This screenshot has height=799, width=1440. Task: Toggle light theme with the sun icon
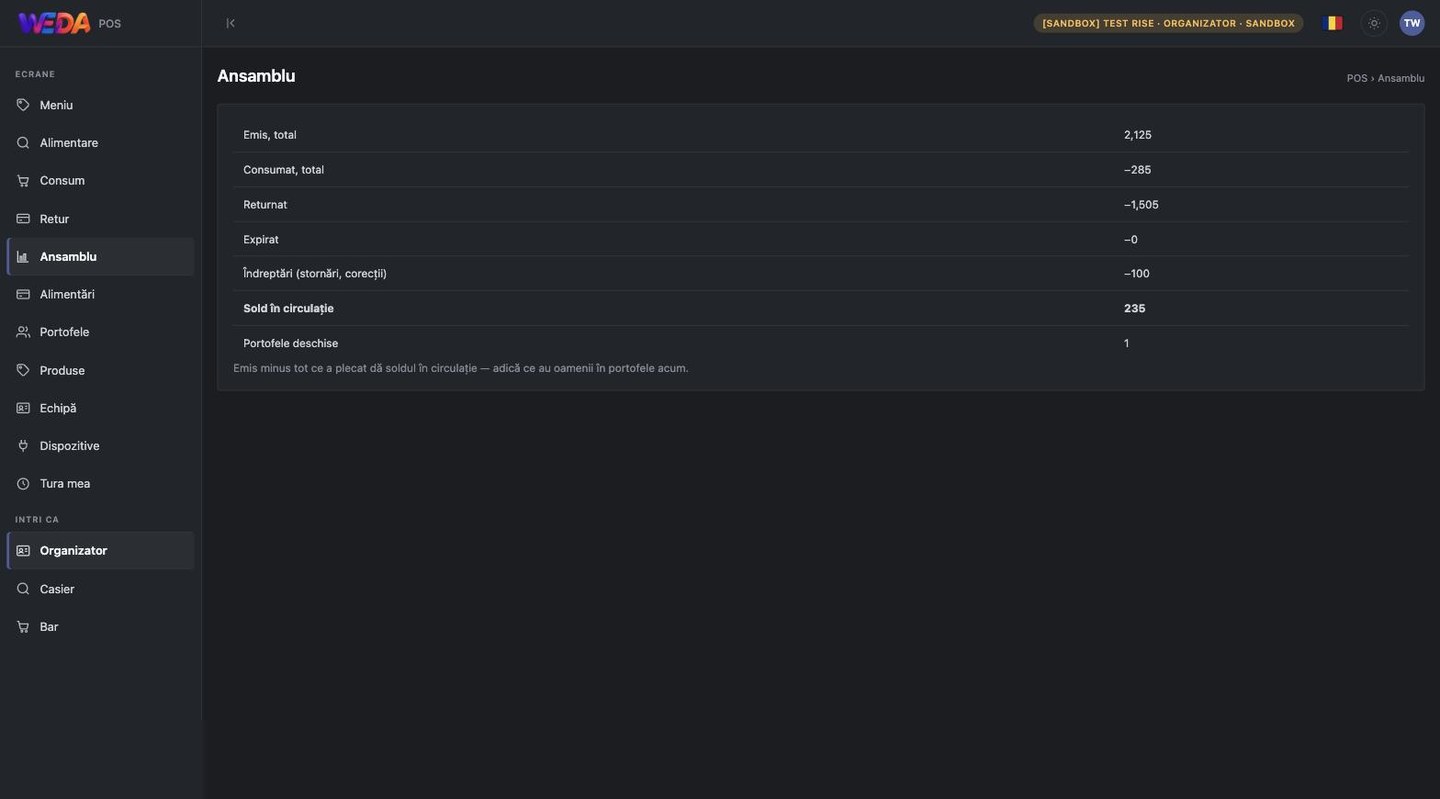pyautogui.click(x=1374, y=23)
